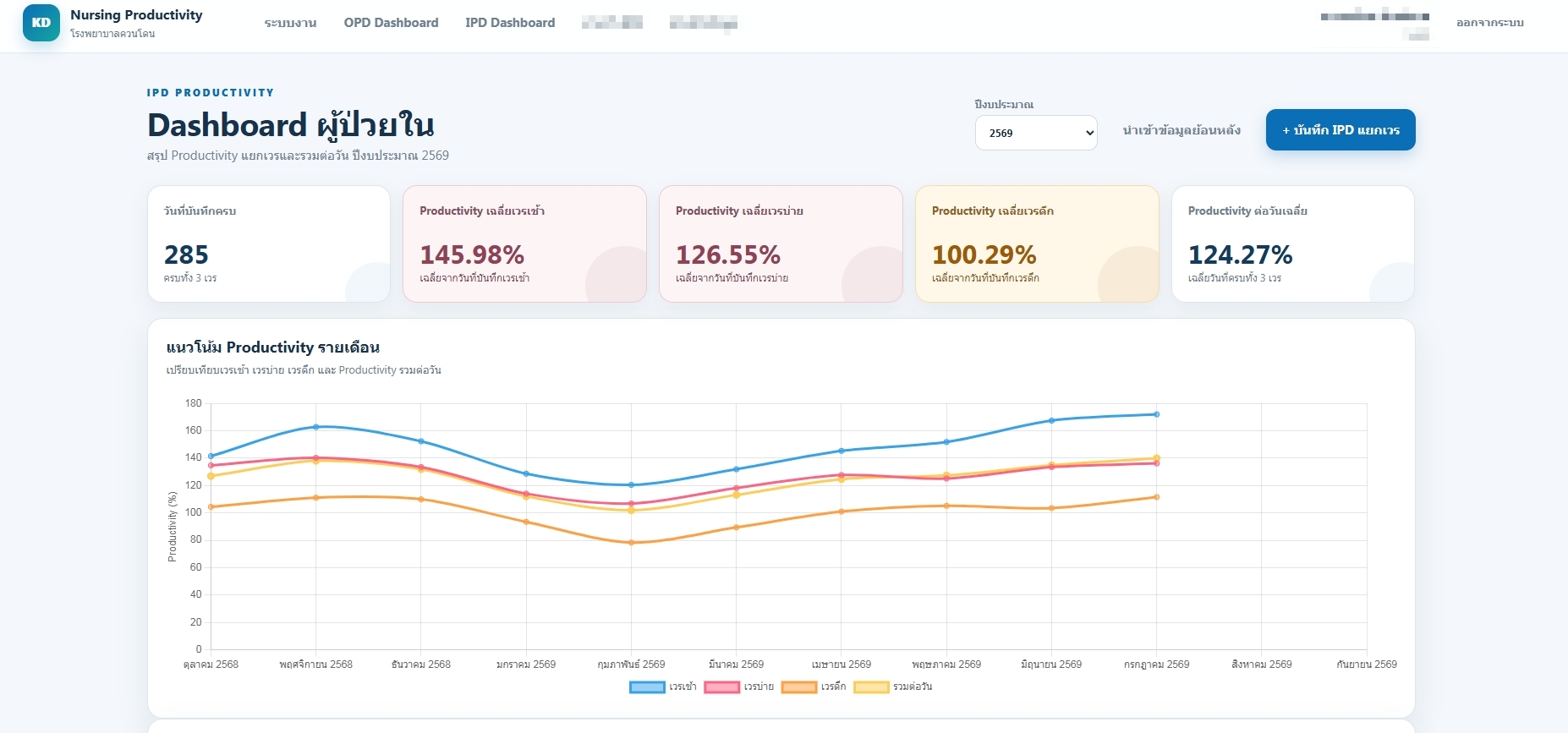Click the โรงพยาบาลควนโดน hospital name subtitle

click(112, 34)
